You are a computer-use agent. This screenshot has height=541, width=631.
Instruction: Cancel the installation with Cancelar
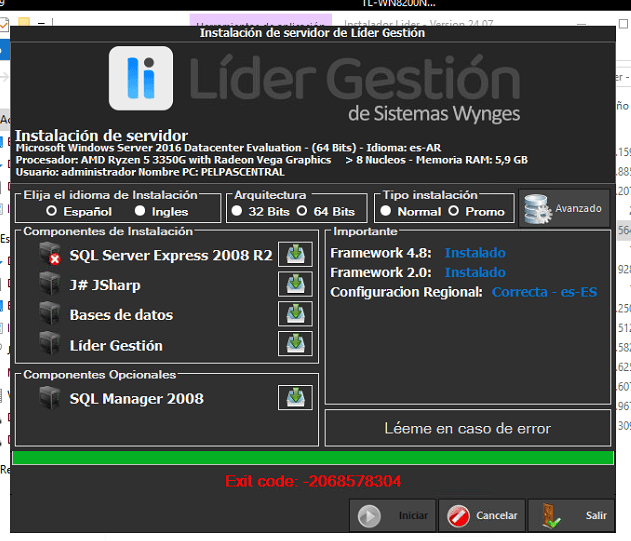coord(482,516)
